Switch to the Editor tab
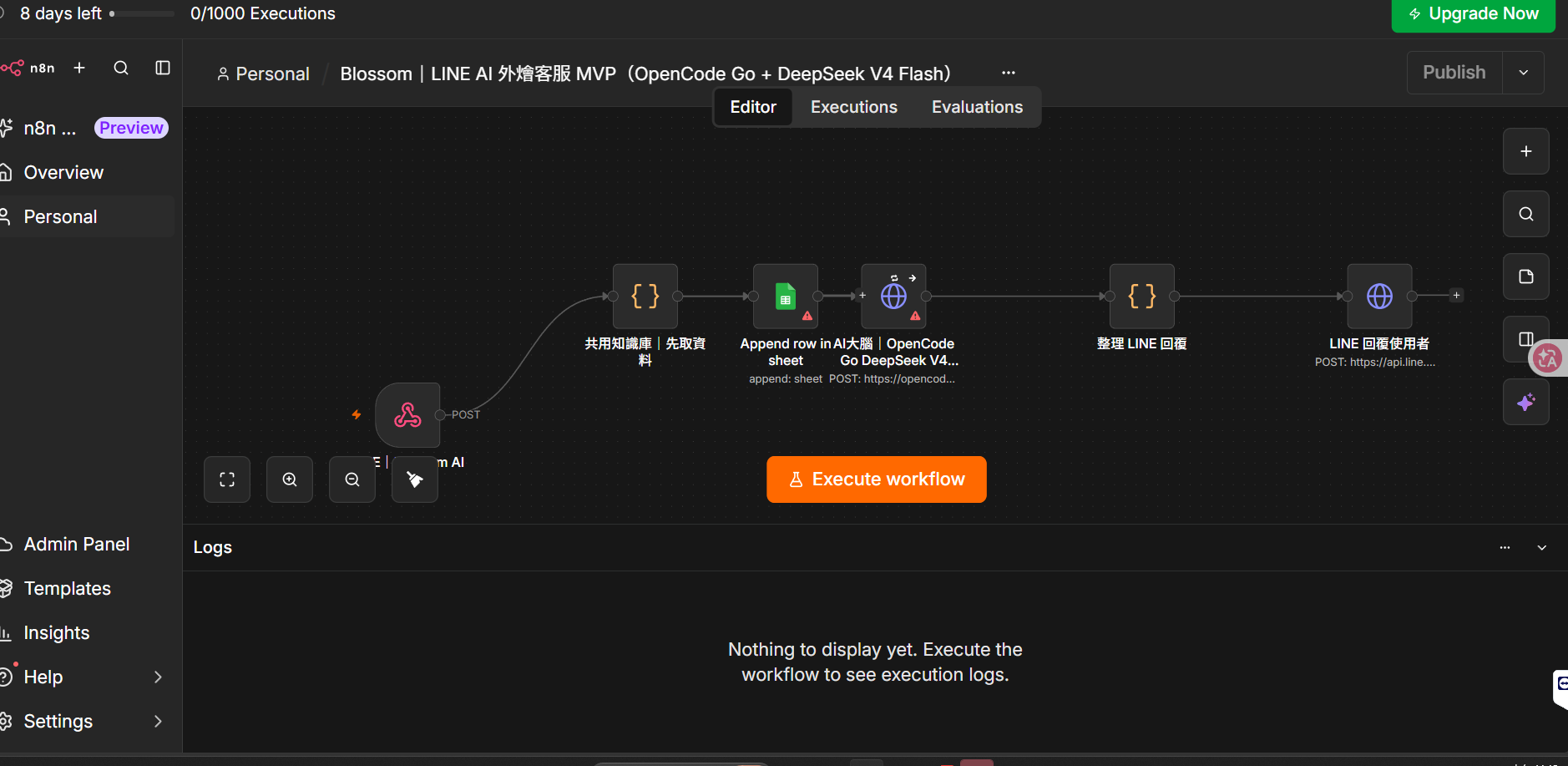 point(753,107)
